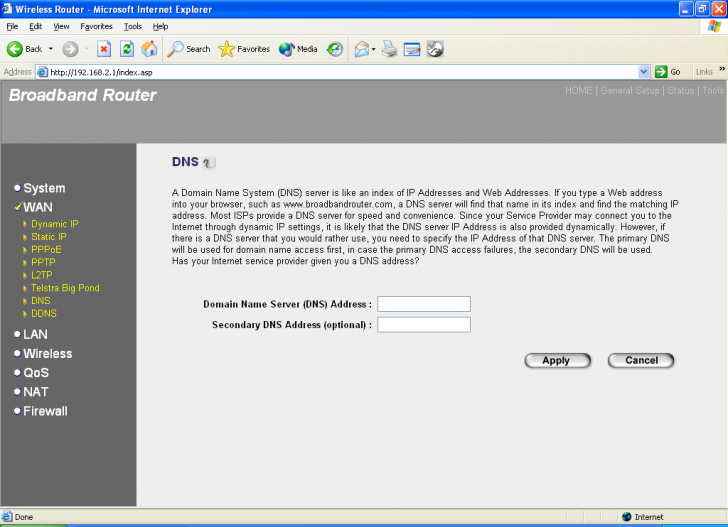Select NAT in the sidebar
The image size is (728, 527).
point(36,392)
